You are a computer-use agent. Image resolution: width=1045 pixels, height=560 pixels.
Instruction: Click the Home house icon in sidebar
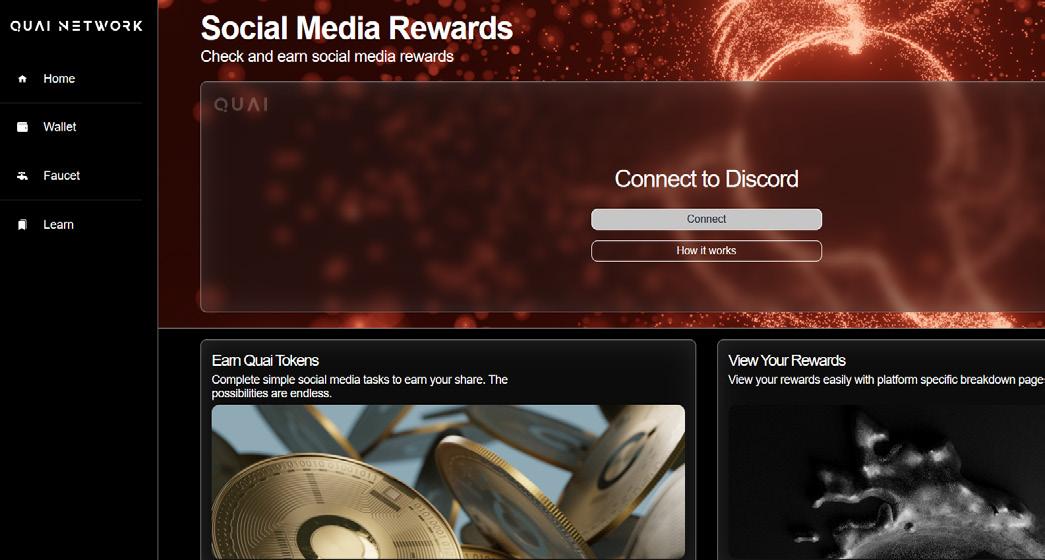click(23, 79)
